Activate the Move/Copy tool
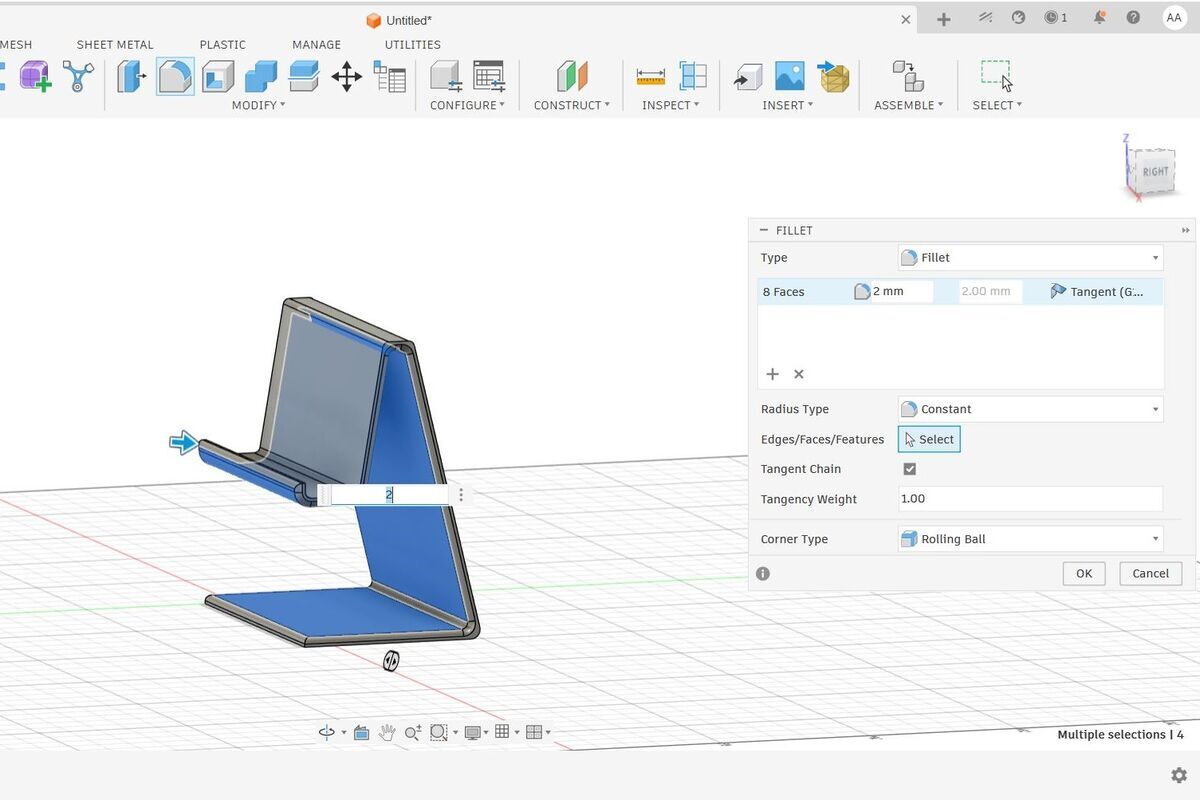This screenshot has width=1200, height=800. (x=346, y=76)
